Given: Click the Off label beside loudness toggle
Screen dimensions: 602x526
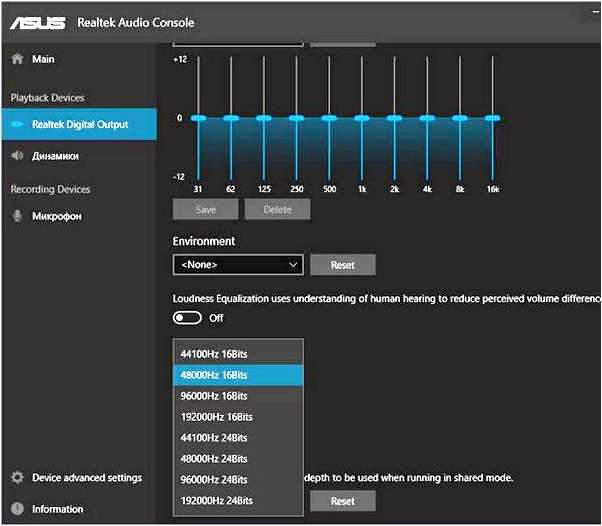Looking at the screenshot, I should click(216, 318).
